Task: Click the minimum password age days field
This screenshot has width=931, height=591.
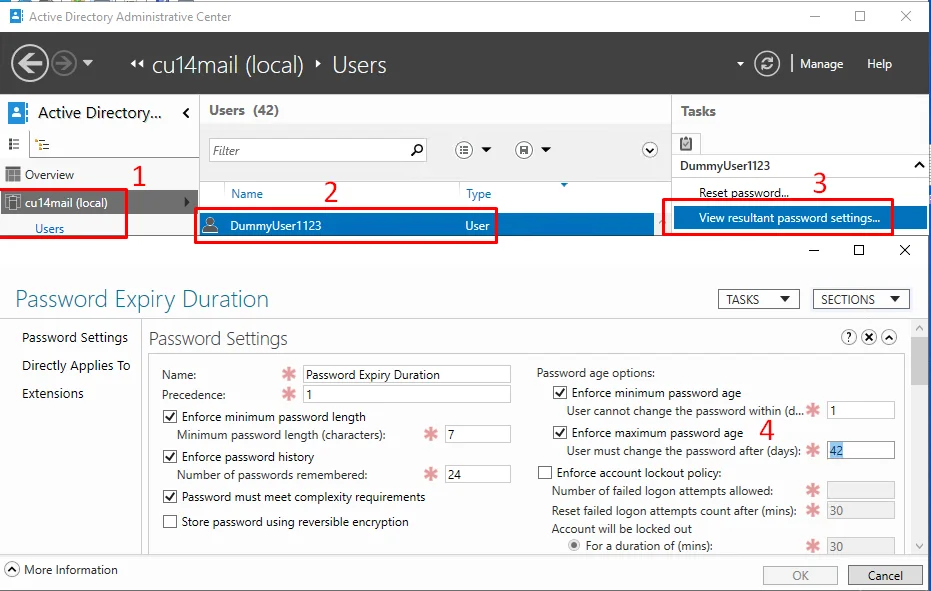Action: 860,410
